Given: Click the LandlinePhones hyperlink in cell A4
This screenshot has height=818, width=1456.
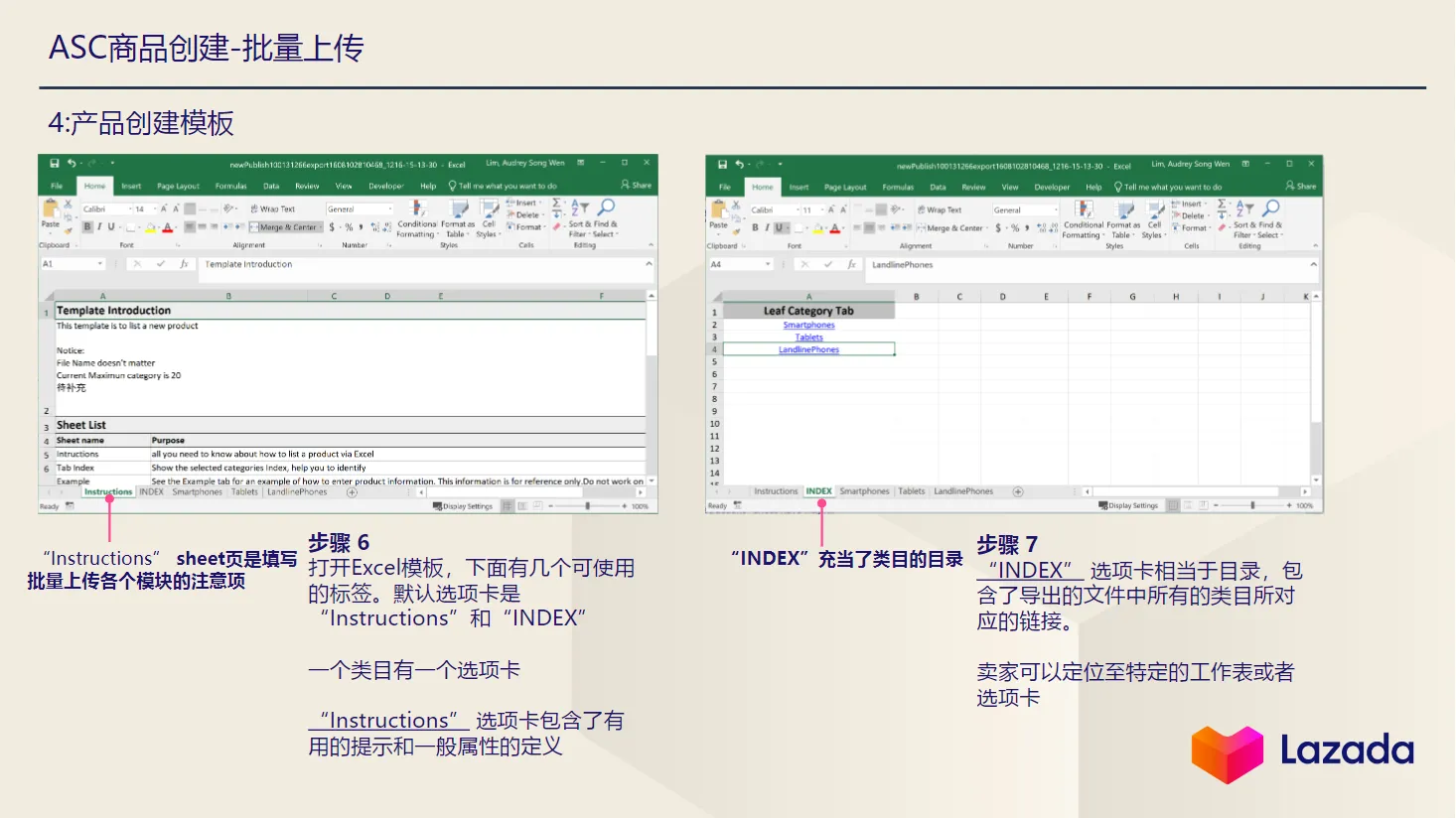Looking at the screenshot, I should pyautogui.click(x=808, y=348).
